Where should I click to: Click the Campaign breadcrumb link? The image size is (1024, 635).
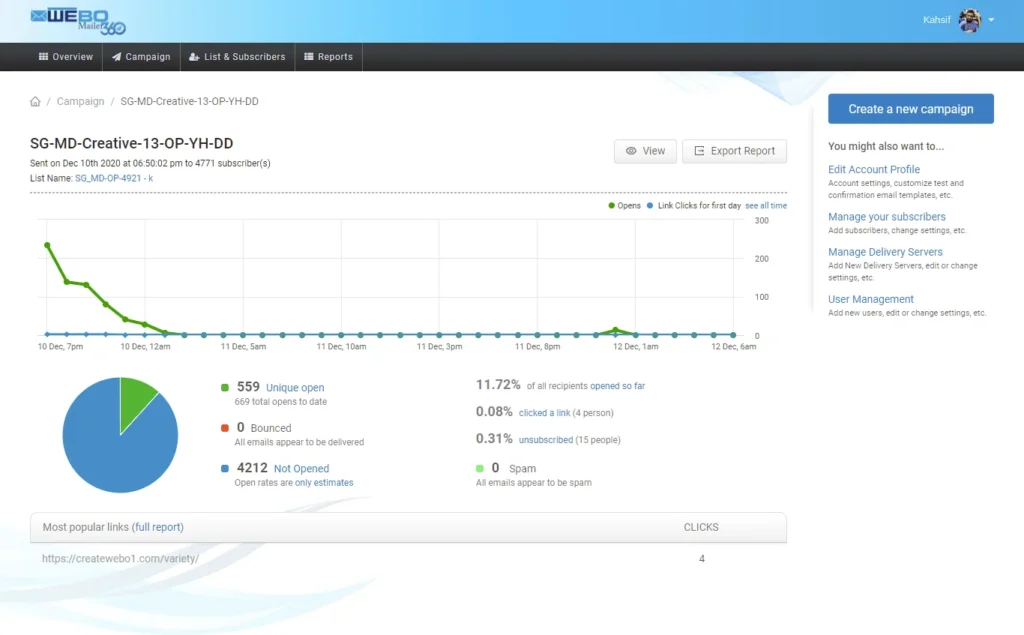pos(80,102)
